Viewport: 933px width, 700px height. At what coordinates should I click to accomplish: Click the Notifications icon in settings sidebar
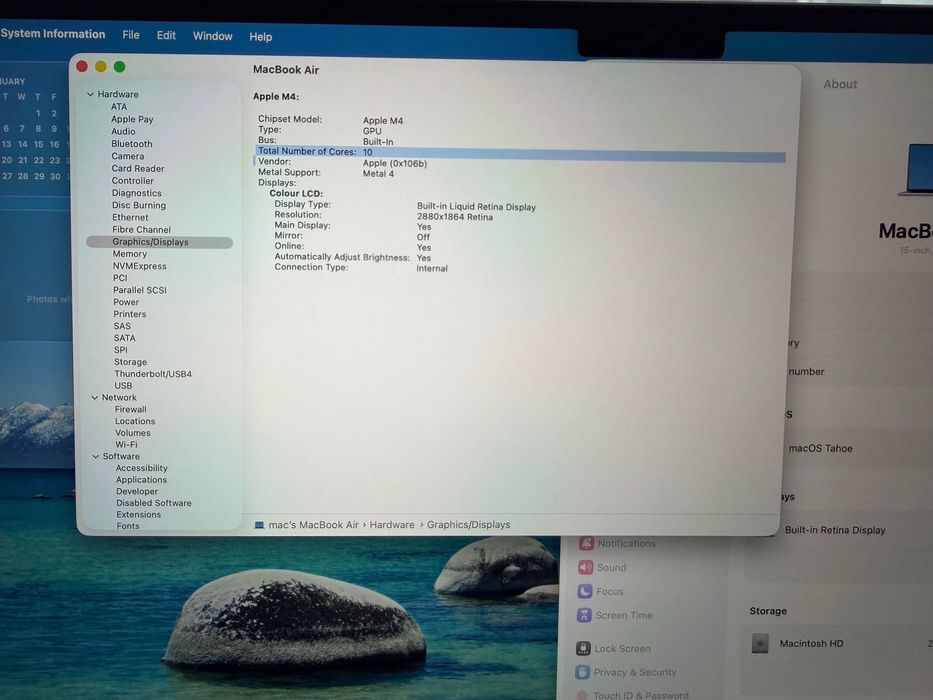[586, 543]
